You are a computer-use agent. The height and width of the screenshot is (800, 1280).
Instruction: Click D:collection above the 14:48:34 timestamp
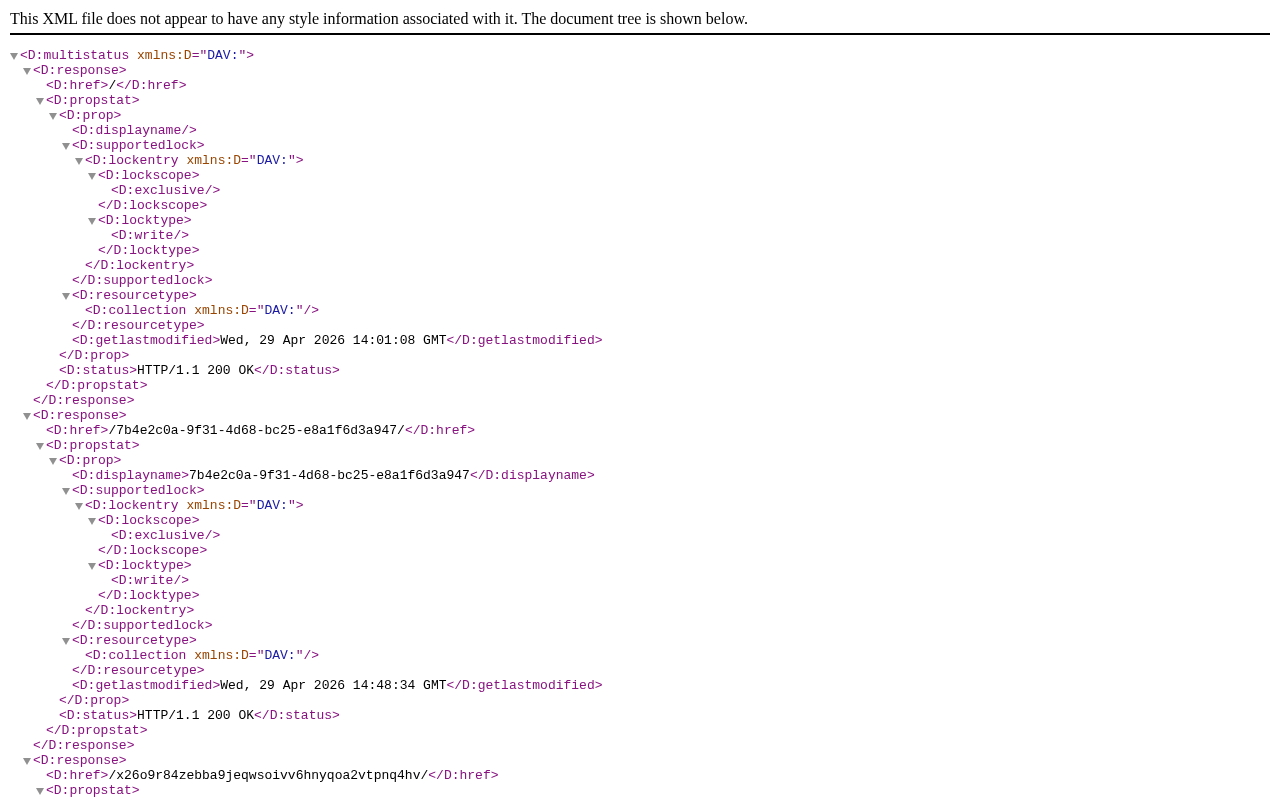point(202,655)
